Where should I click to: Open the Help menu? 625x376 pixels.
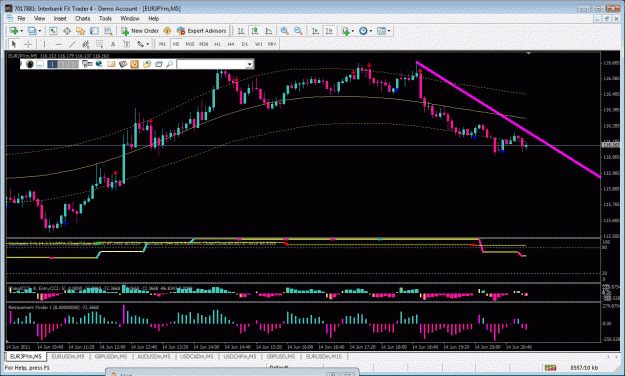(x=153, y=18)
